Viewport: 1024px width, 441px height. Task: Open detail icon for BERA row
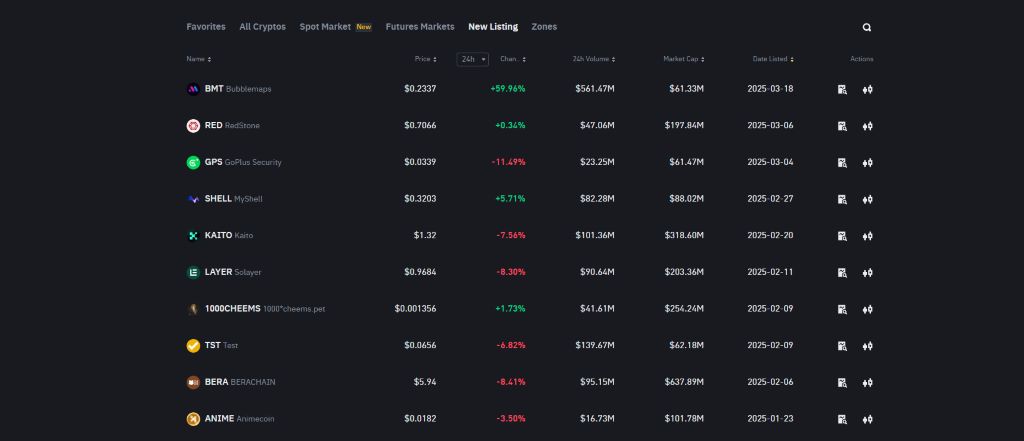pos(842,382)
